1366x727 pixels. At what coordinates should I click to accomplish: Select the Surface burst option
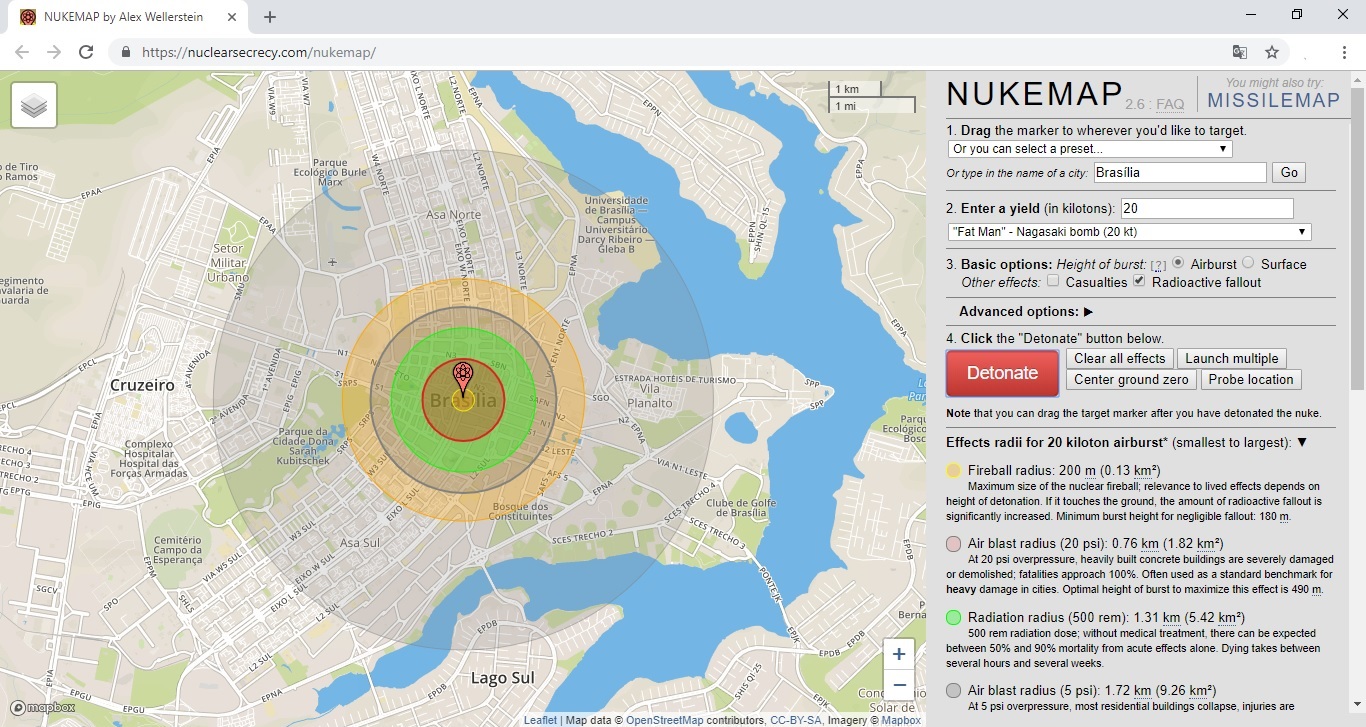coord(1248,263)
